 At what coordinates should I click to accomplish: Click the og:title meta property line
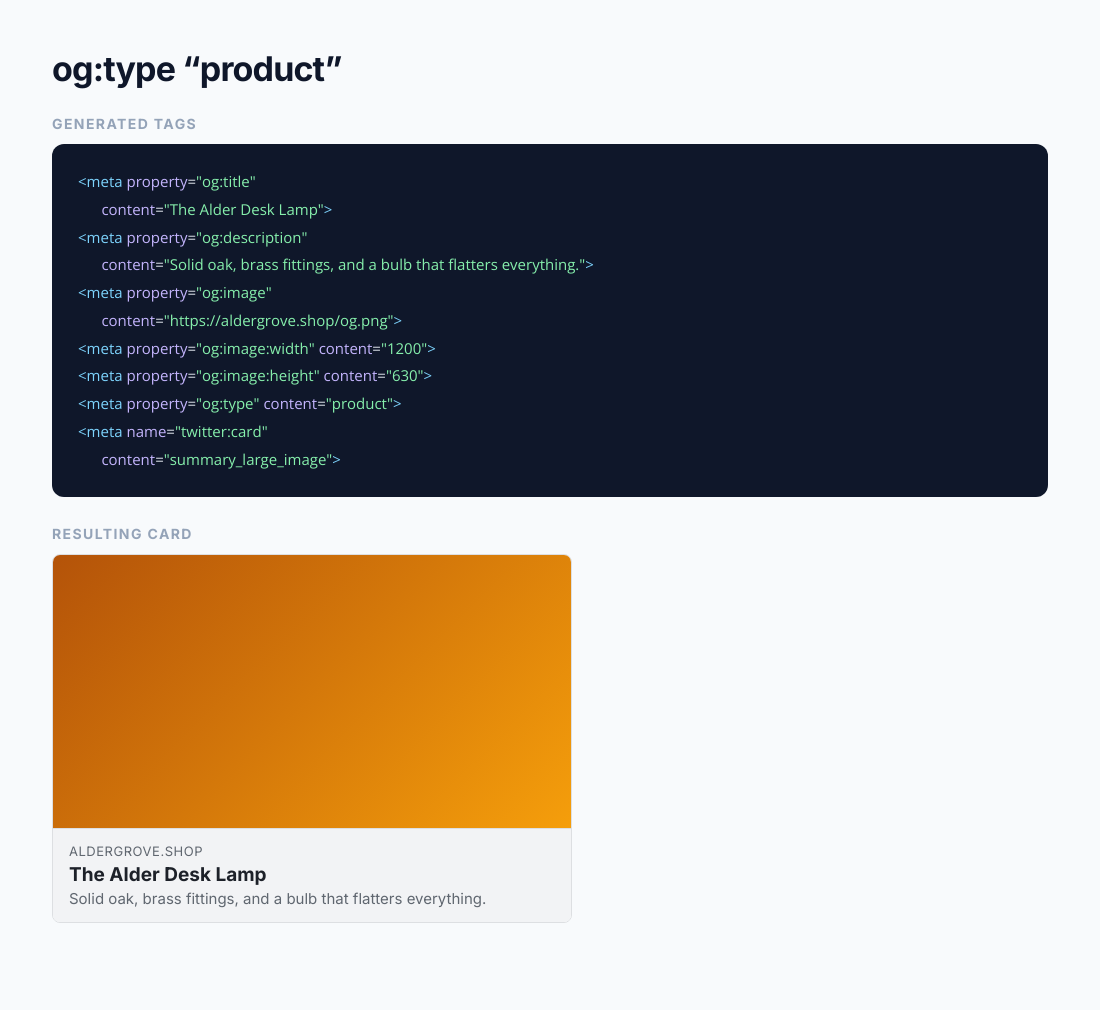(167, 182)
